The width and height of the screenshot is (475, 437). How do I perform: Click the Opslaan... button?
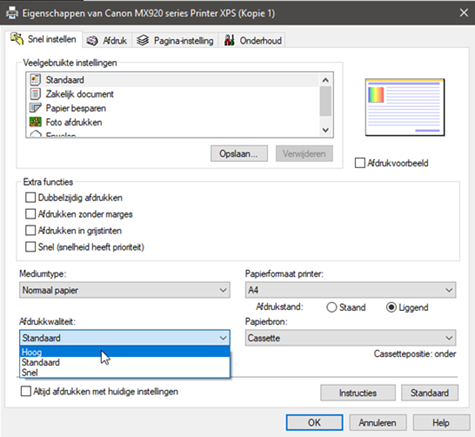coord(239,154)
